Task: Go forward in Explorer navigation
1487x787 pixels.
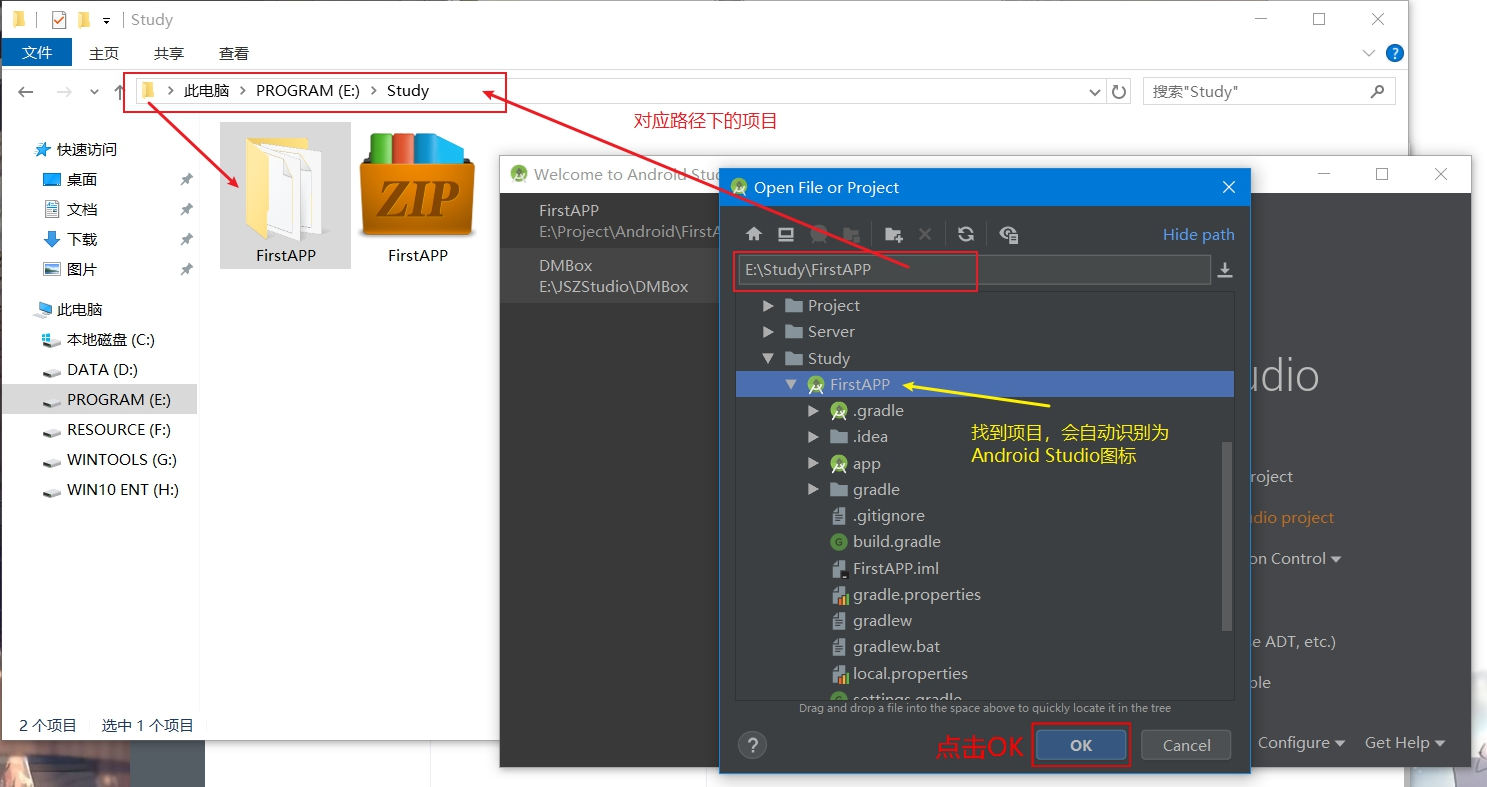Action: (x=63, y=91)
